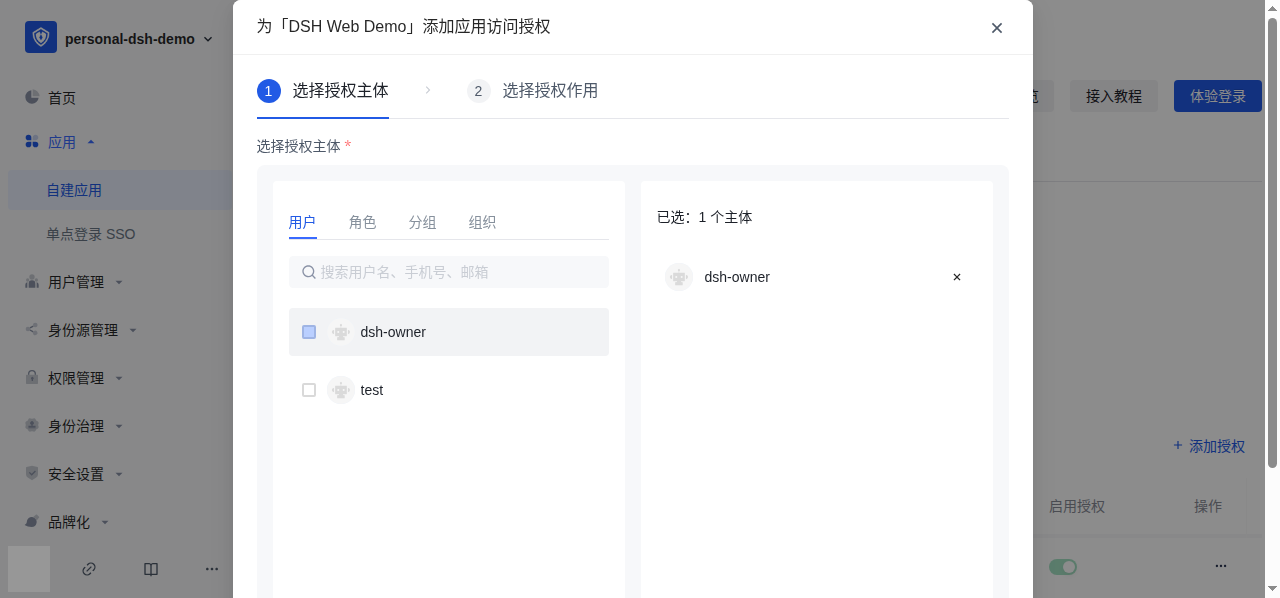Click the 添加授权 link
This screenshot has height=598, width=1280.
coord(1209,446)
